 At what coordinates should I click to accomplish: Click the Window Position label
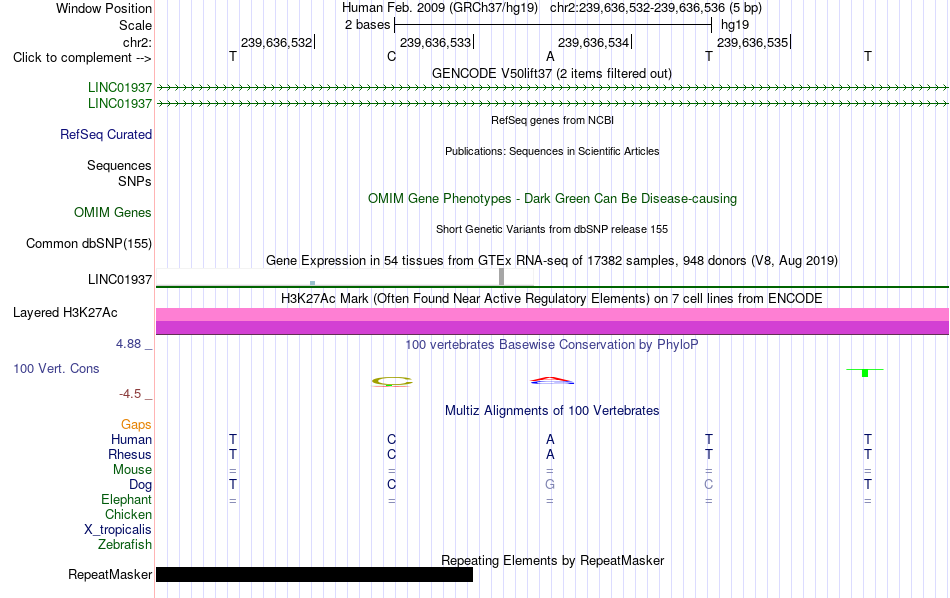(104, 8)
